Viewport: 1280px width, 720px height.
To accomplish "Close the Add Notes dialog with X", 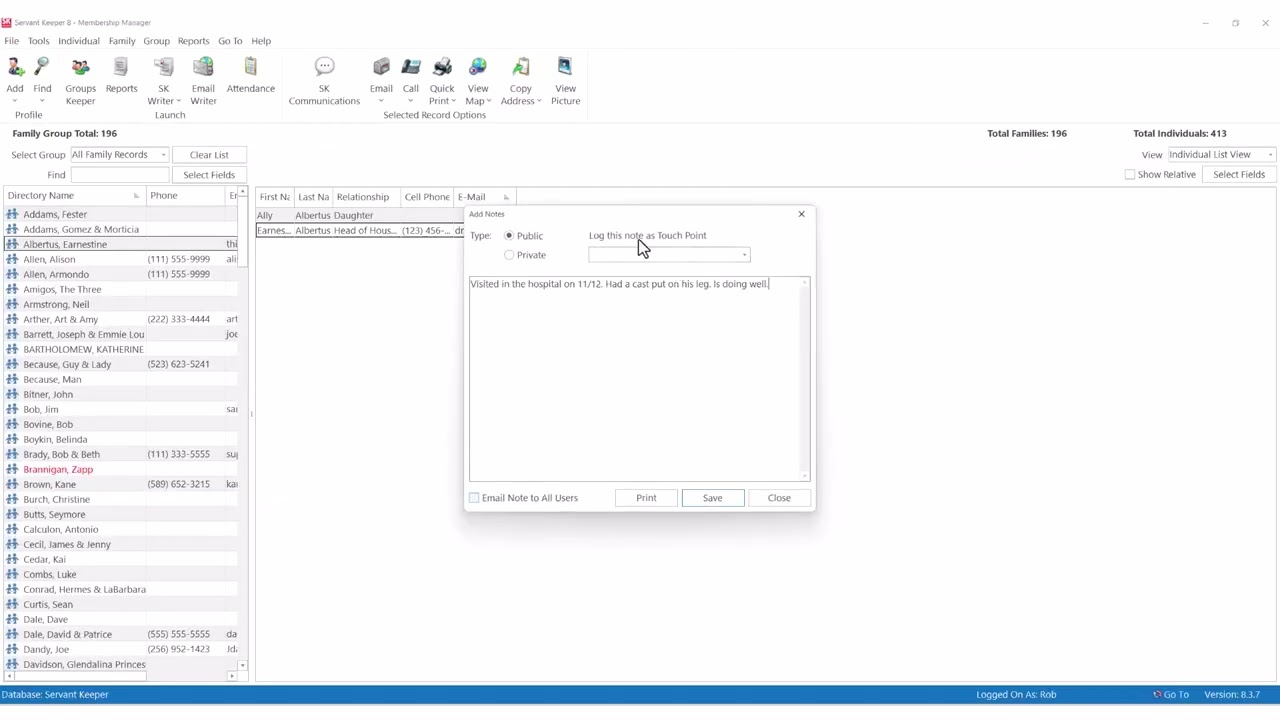I will click(801, 214).
